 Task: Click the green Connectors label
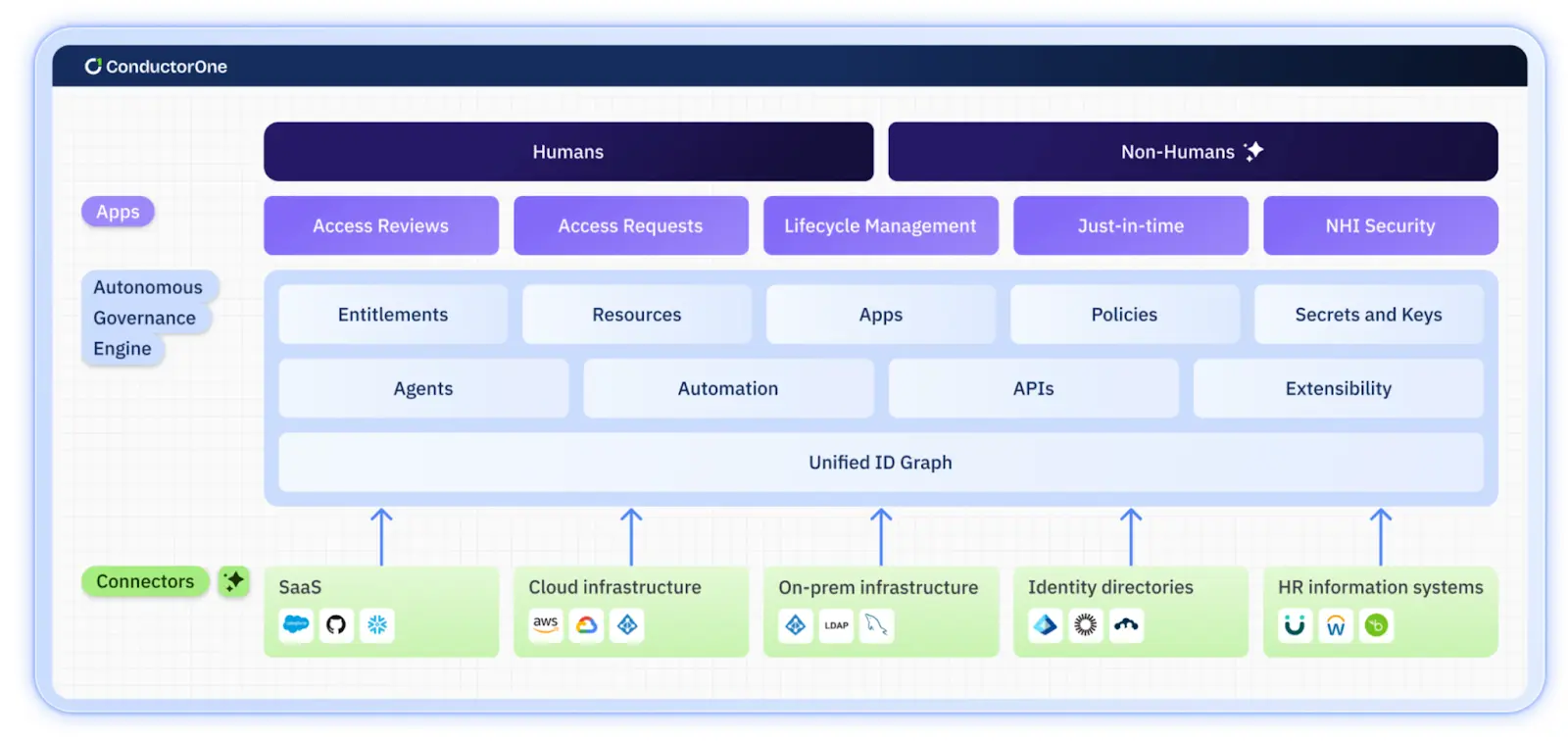(x=145, y=581)
